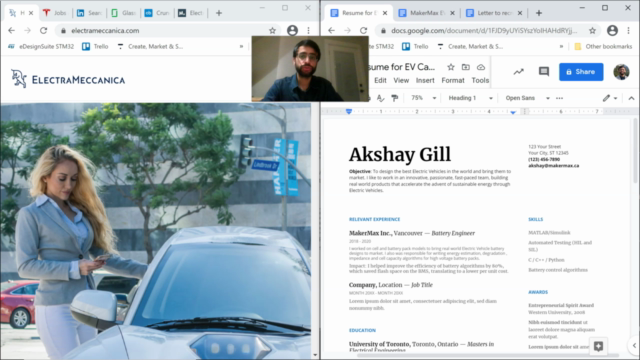
Task: Open Google account avatar in Docs
Action: coord(621,72)
